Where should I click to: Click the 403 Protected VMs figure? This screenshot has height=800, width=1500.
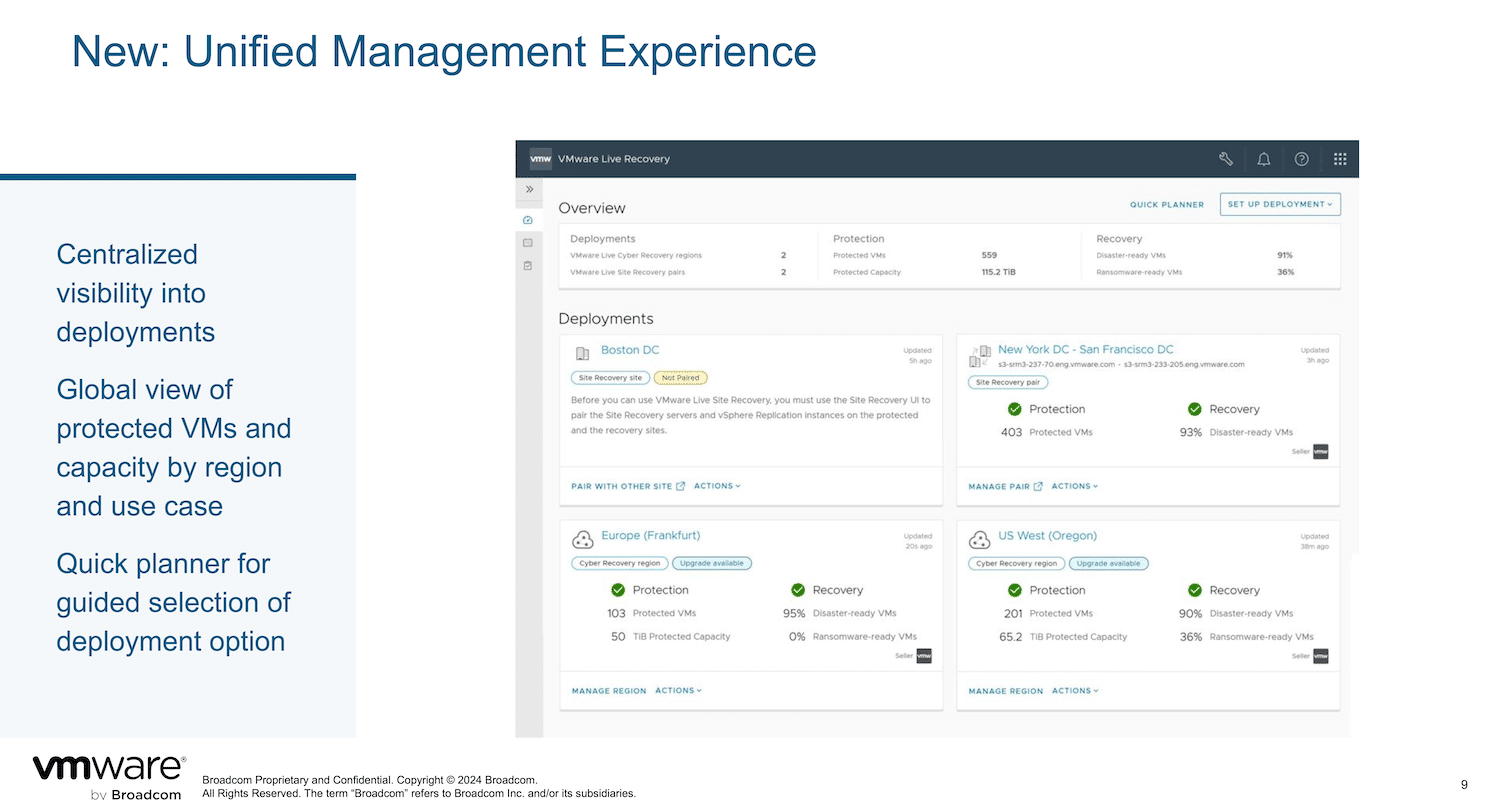1011,432
